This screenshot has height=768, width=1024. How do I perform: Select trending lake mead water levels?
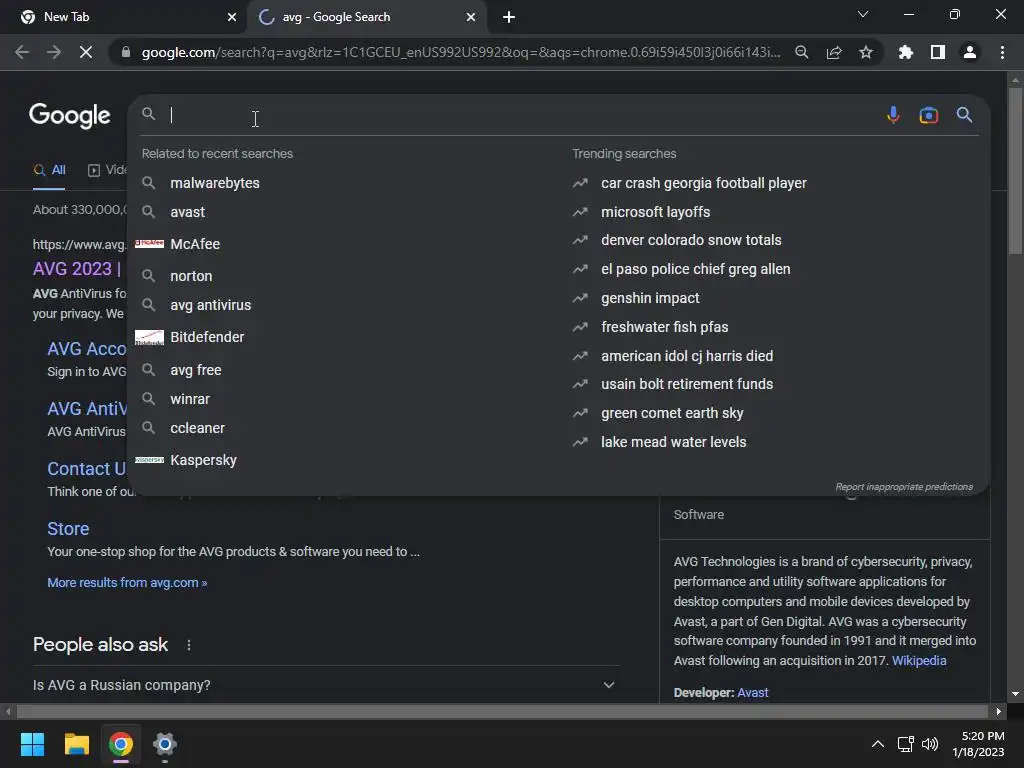click(673, 442)
